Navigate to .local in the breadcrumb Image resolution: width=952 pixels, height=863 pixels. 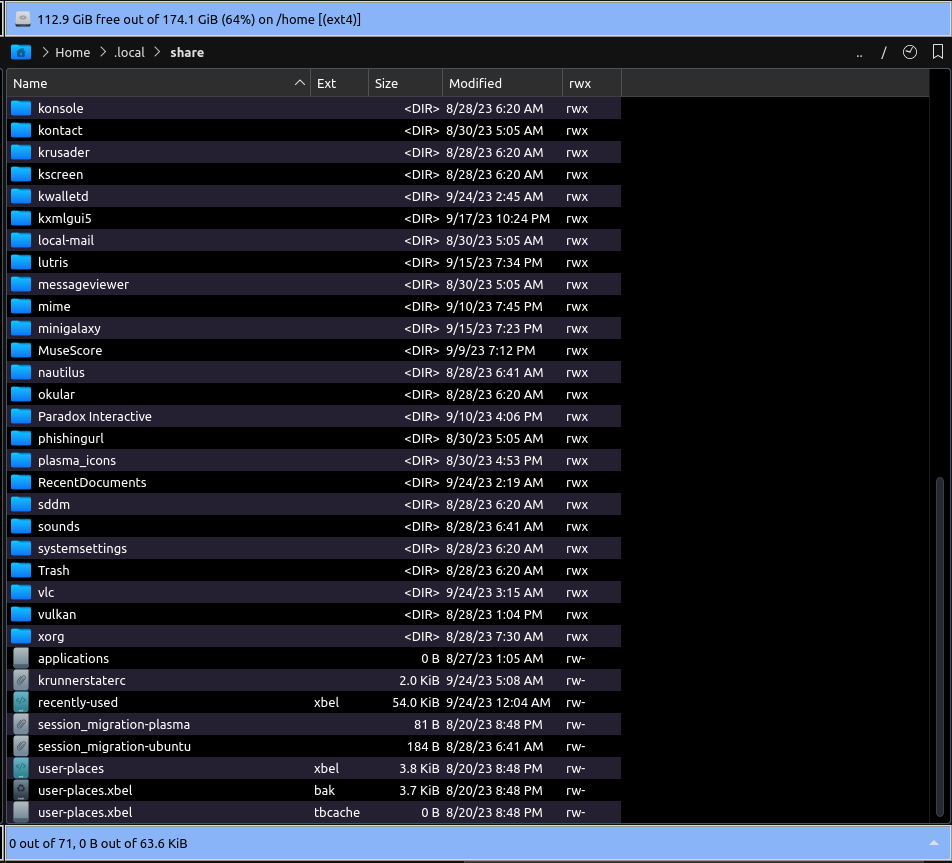point(129,52)
